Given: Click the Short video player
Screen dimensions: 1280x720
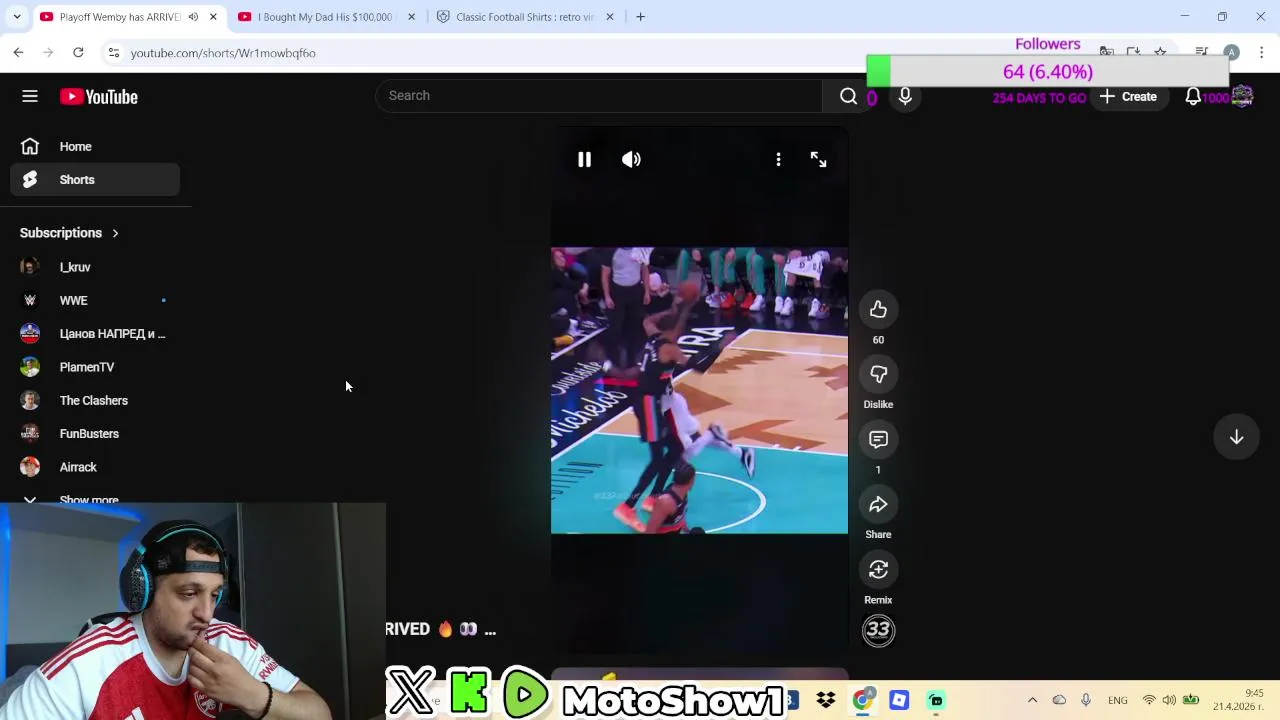Looking at the screenshot, I should [x=699, y=390].
